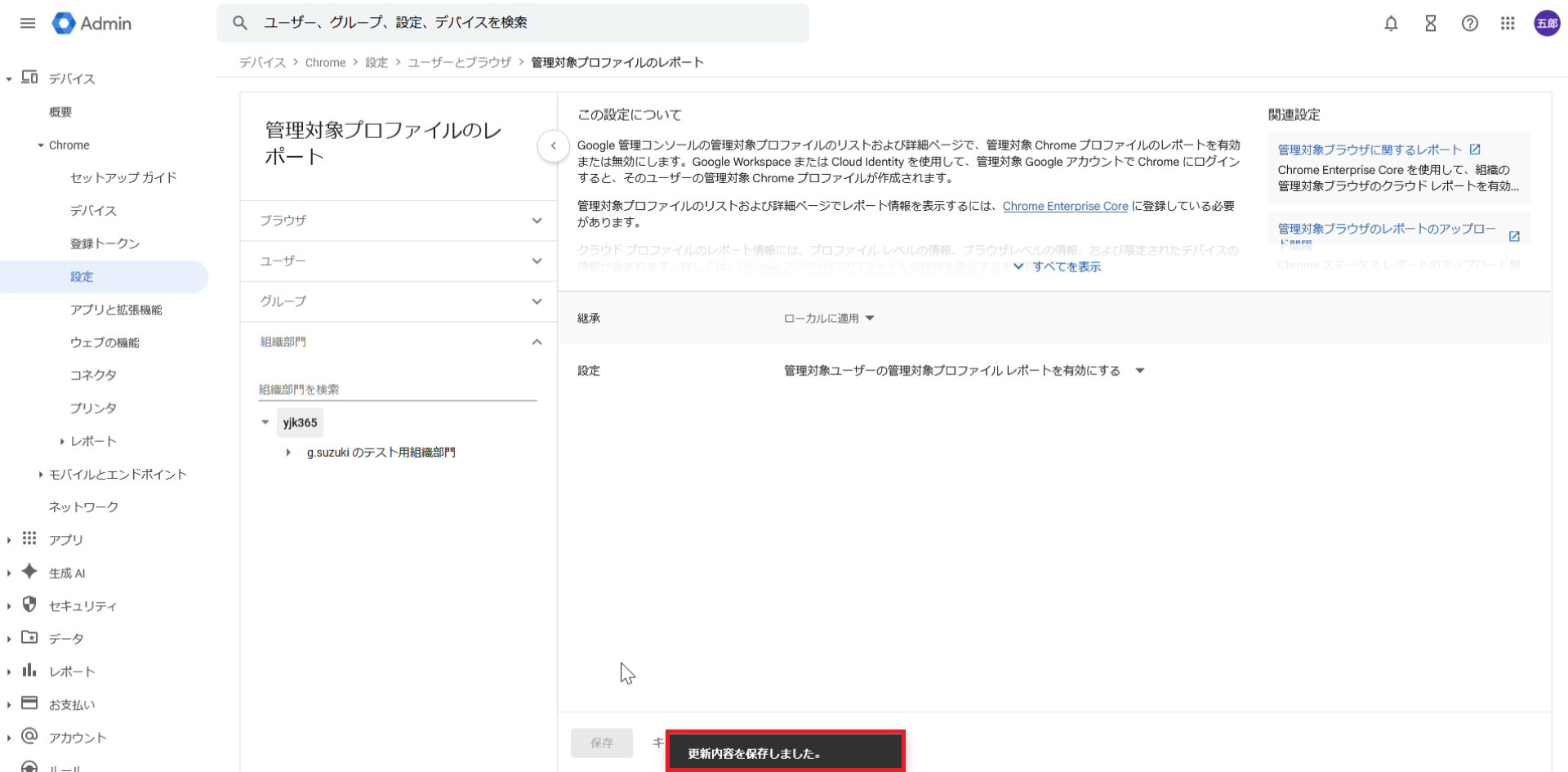Screen dimensions: 1568x772
Task: Click ユーザーとブラウザ in breadcrumb
Action: click(x=459, y=63)
